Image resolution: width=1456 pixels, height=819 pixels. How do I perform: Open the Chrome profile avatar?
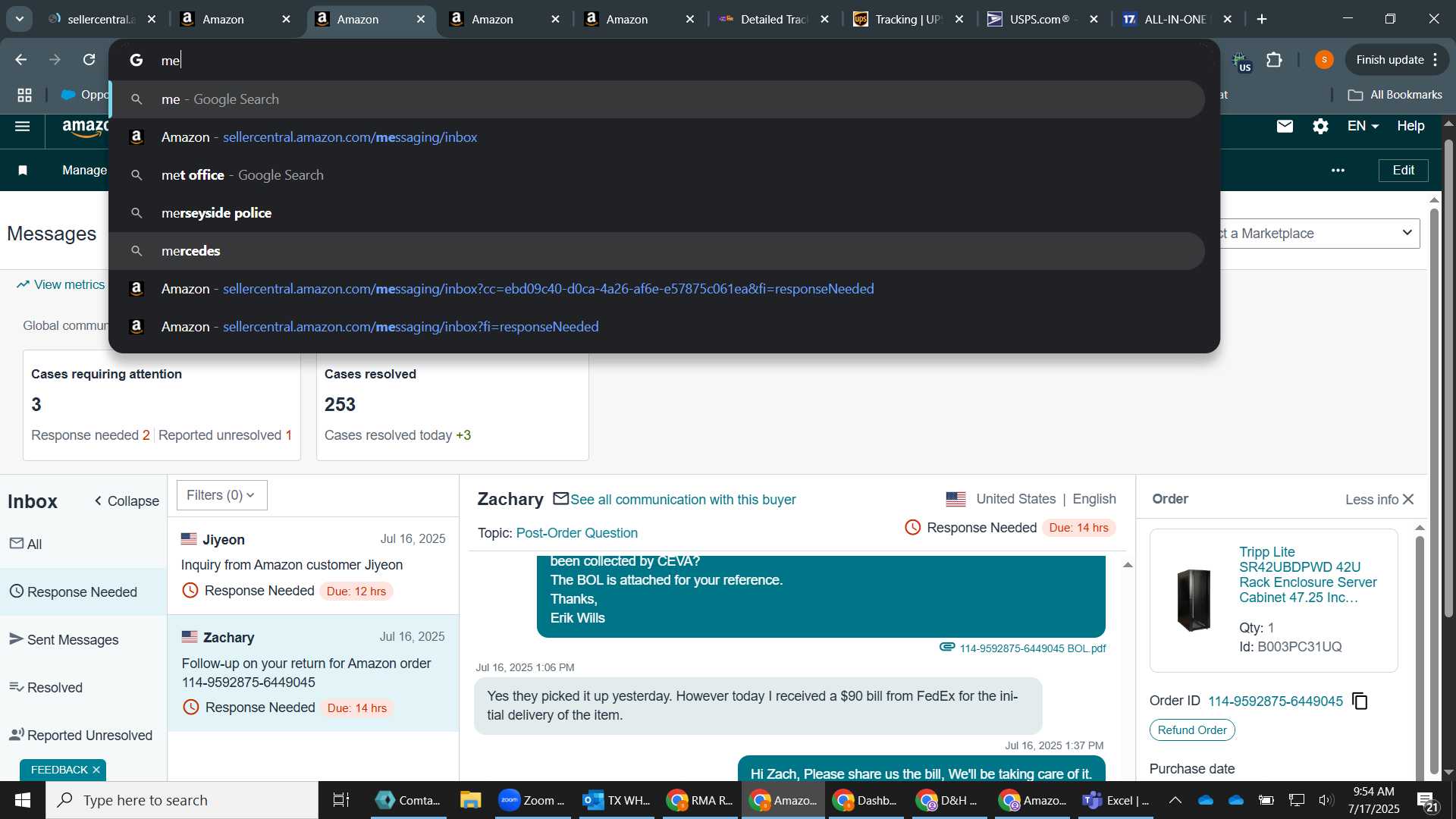pos(1324,60)
